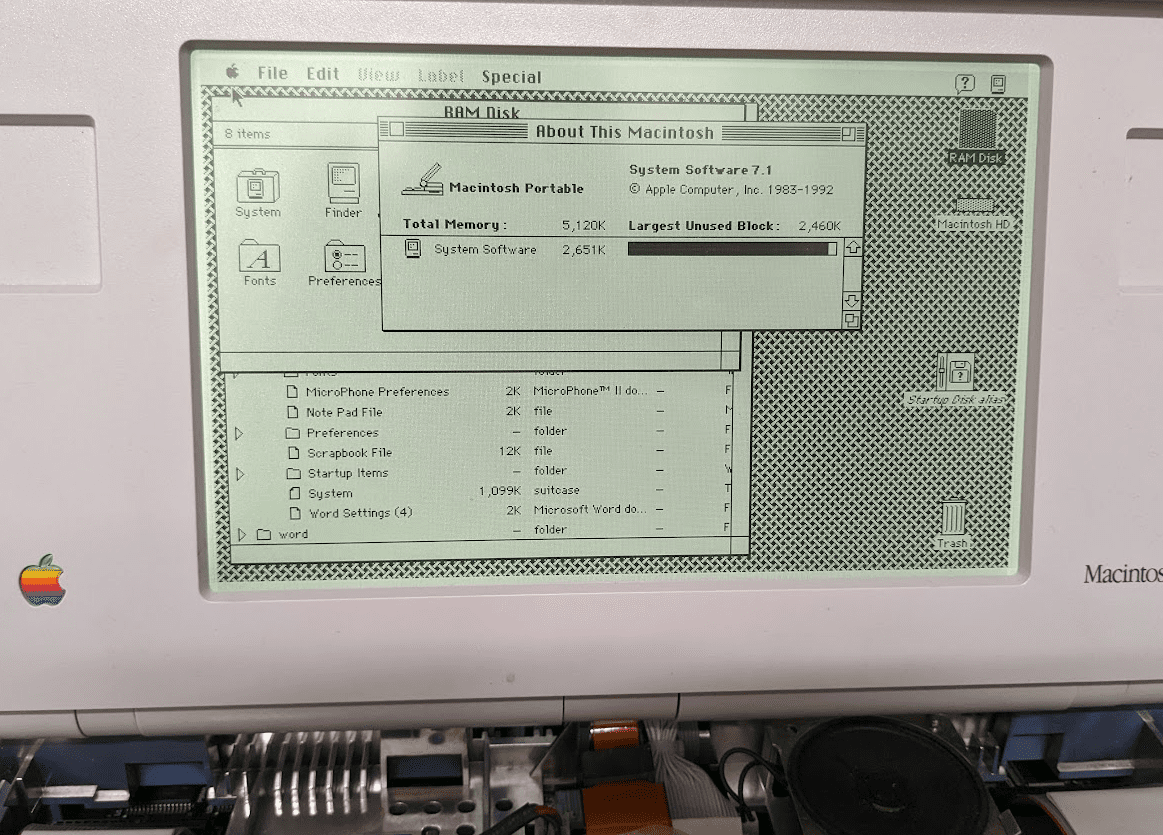This screenshot has height=835, width=1163.
Task: Click the About This Macintosh zoom box
Action: [848, 133]
